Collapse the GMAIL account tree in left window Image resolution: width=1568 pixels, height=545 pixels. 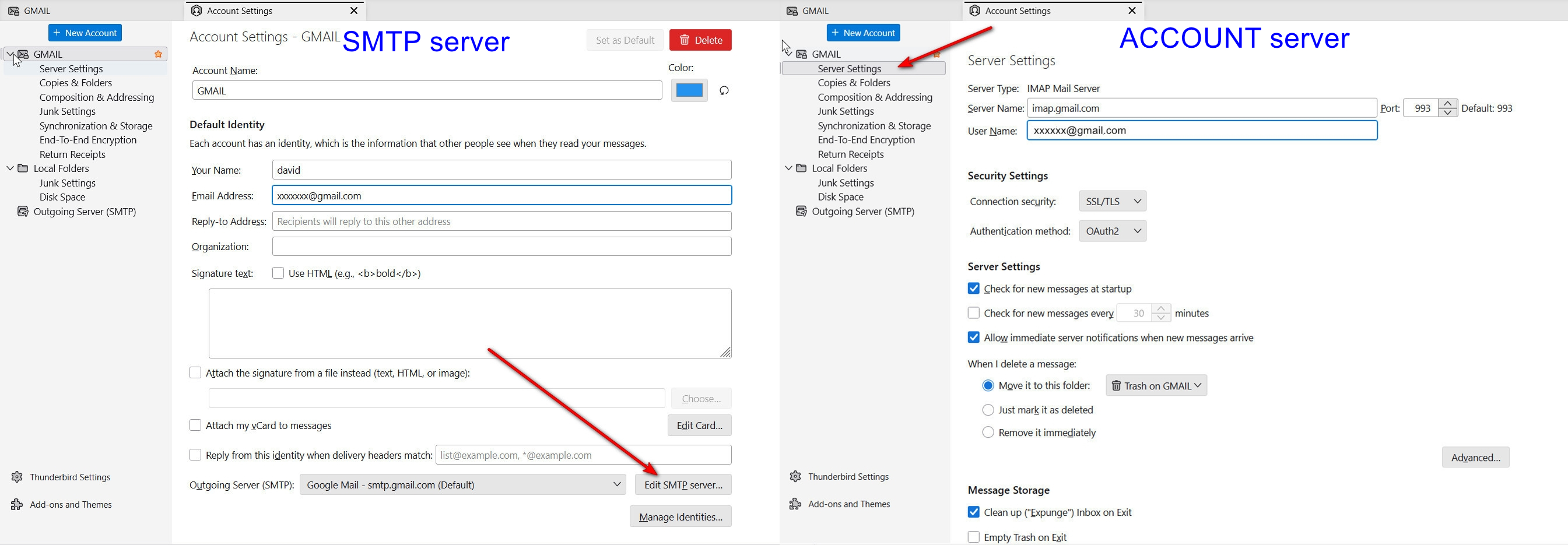[10, 54]
